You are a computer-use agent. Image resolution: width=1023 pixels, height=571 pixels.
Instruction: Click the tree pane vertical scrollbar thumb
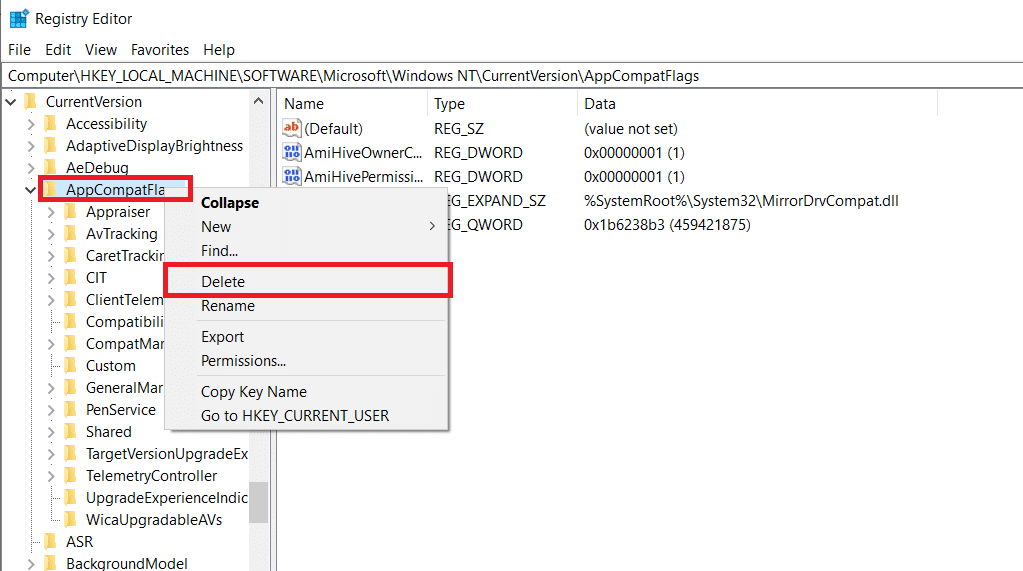[x=258, y=502]
